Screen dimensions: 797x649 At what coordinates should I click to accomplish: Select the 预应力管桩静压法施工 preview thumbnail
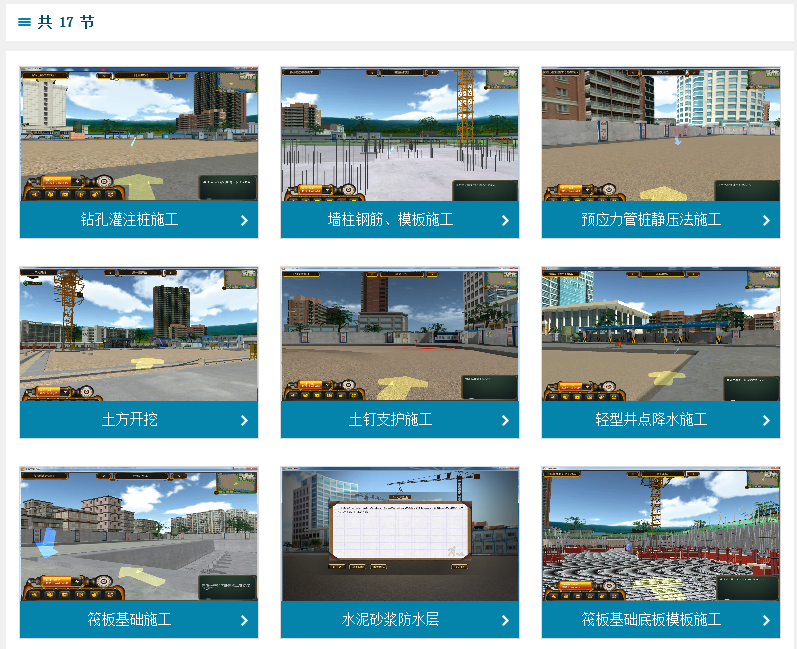(x=661, y=134)
